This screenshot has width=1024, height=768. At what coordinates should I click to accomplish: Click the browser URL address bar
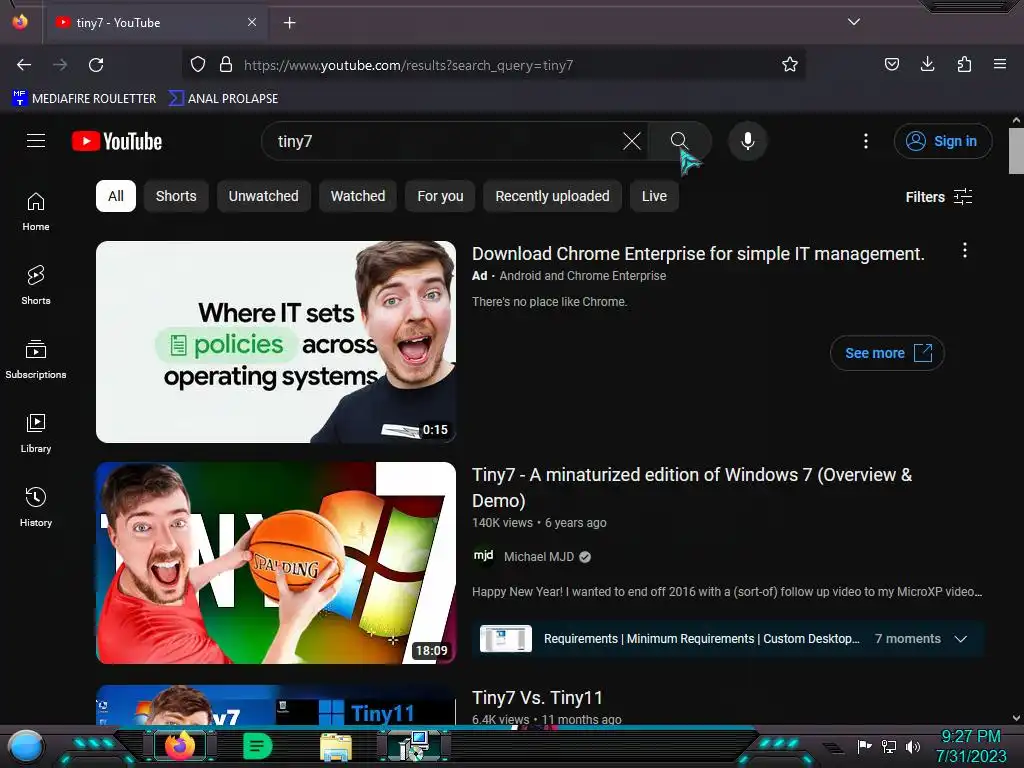tap(496, 65)
